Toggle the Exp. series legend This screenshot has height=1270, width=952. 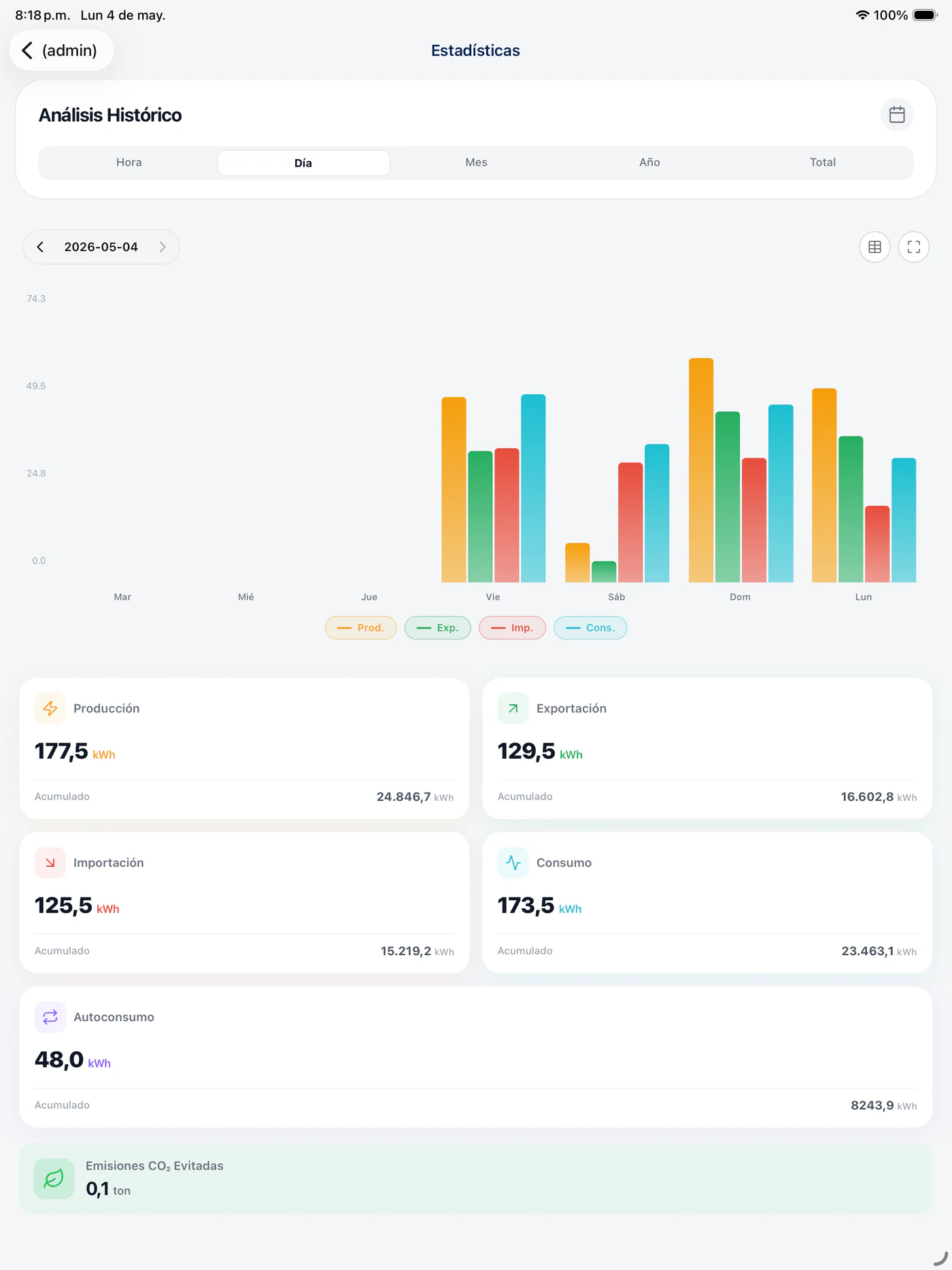click(438, 628)
